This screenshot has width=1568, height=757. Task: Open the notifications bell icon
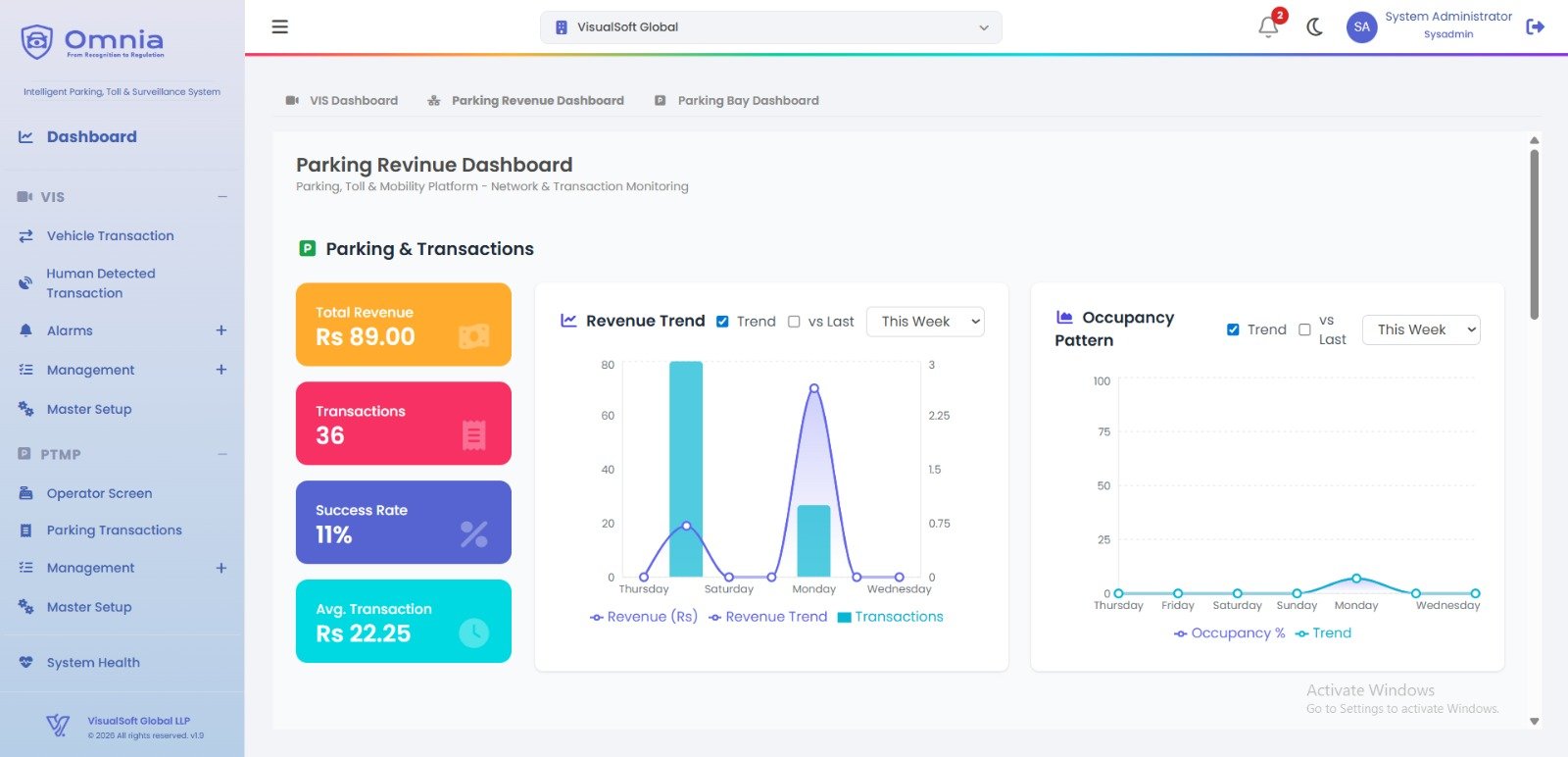click(1268, 27)
